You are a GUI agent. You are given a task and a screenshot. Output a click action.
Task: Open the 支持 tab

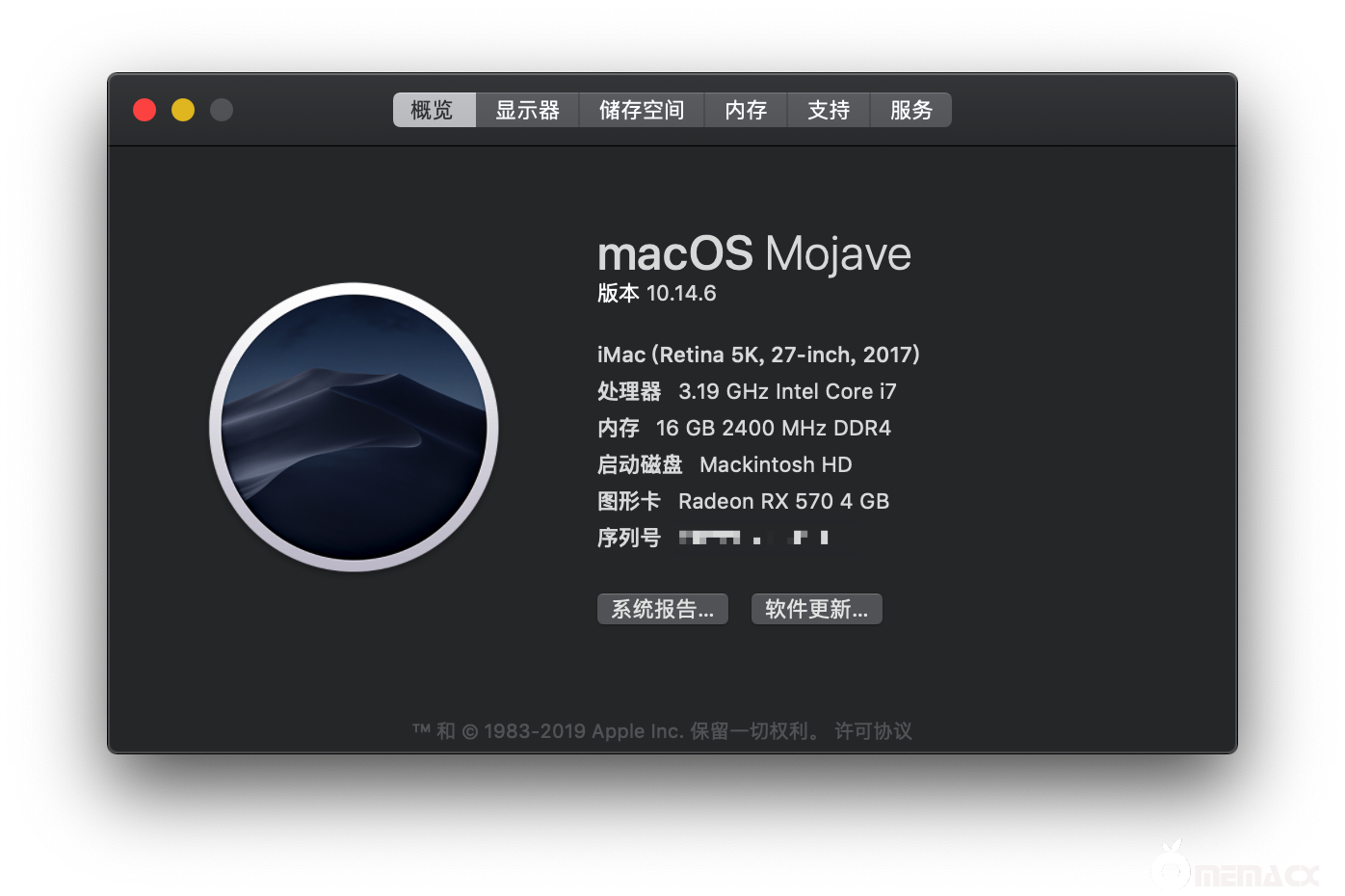pyautogui.click(x=829, y=110)
